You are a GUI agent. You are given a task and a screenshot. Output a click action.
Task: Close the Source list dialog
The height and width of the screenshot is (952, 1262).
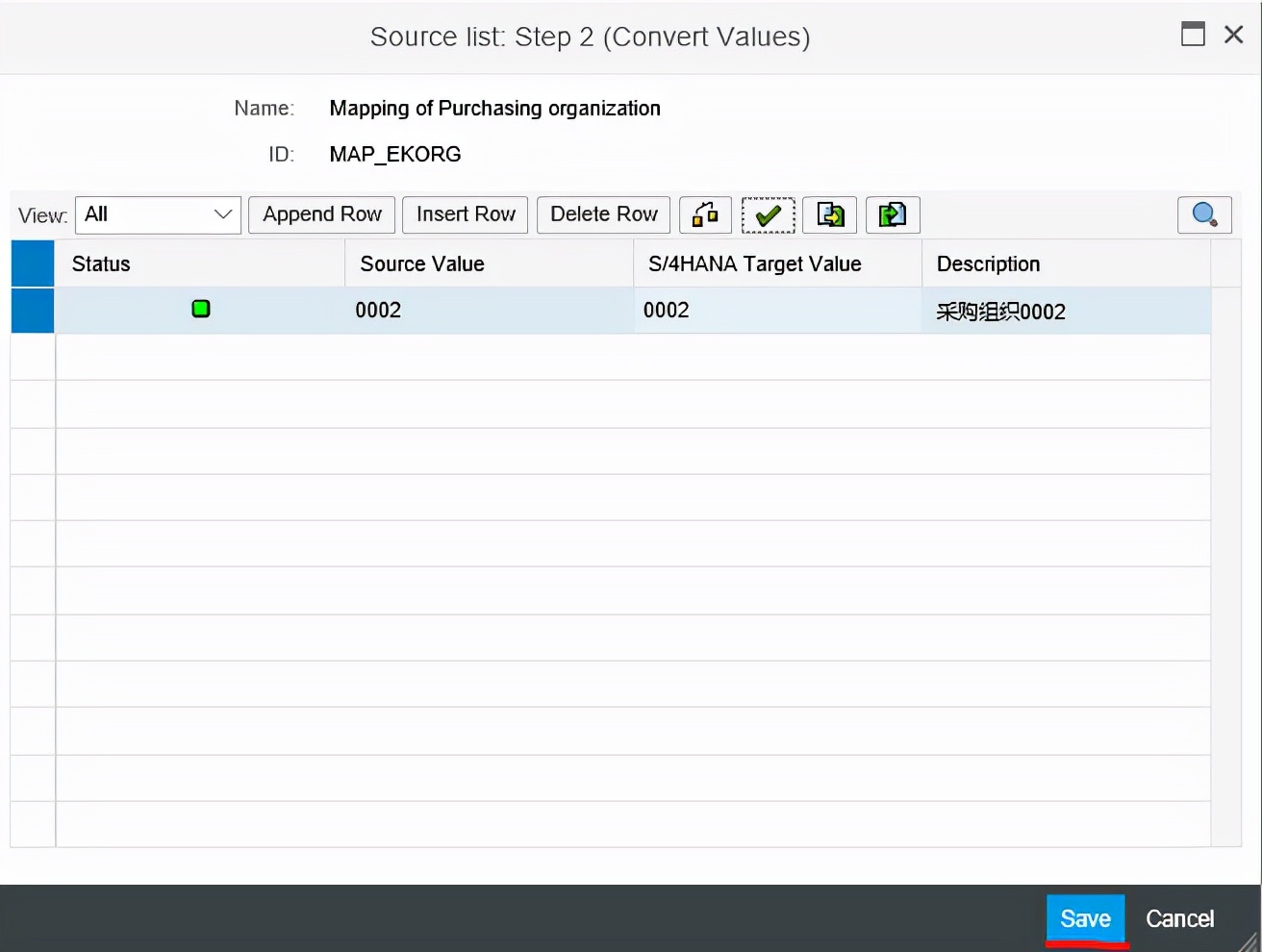(x=1234, y=35)
